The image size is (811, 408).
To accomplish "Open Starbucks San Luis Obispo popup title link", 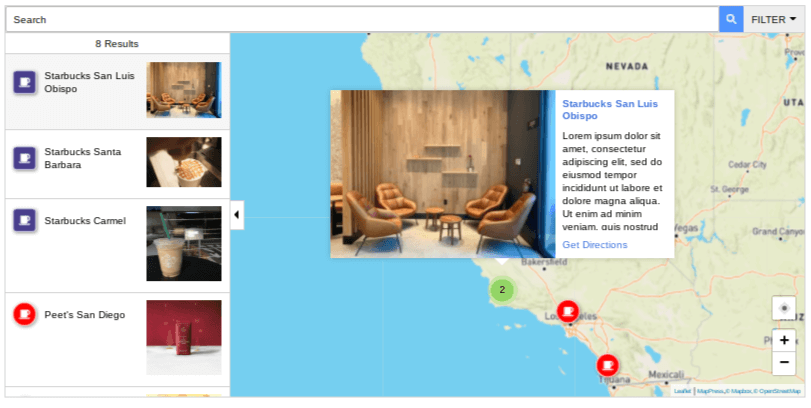I will click(x=610, y=110).
